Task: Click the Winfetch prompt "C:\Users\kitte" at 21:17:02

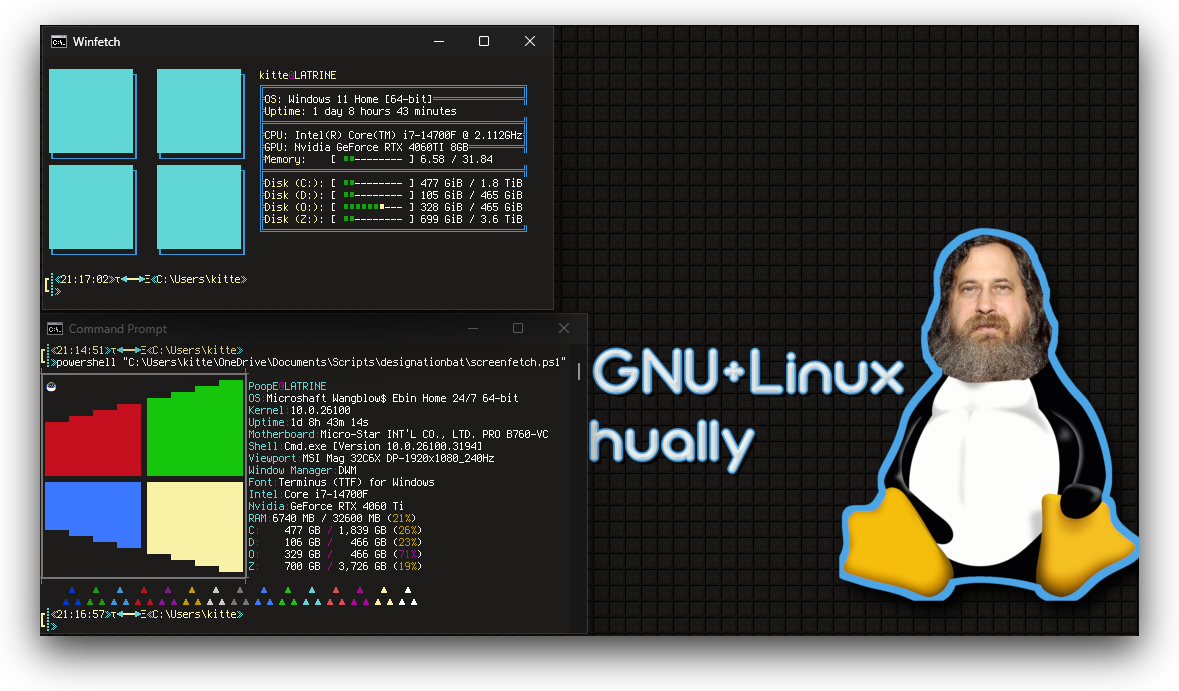Action: [199, 280]
